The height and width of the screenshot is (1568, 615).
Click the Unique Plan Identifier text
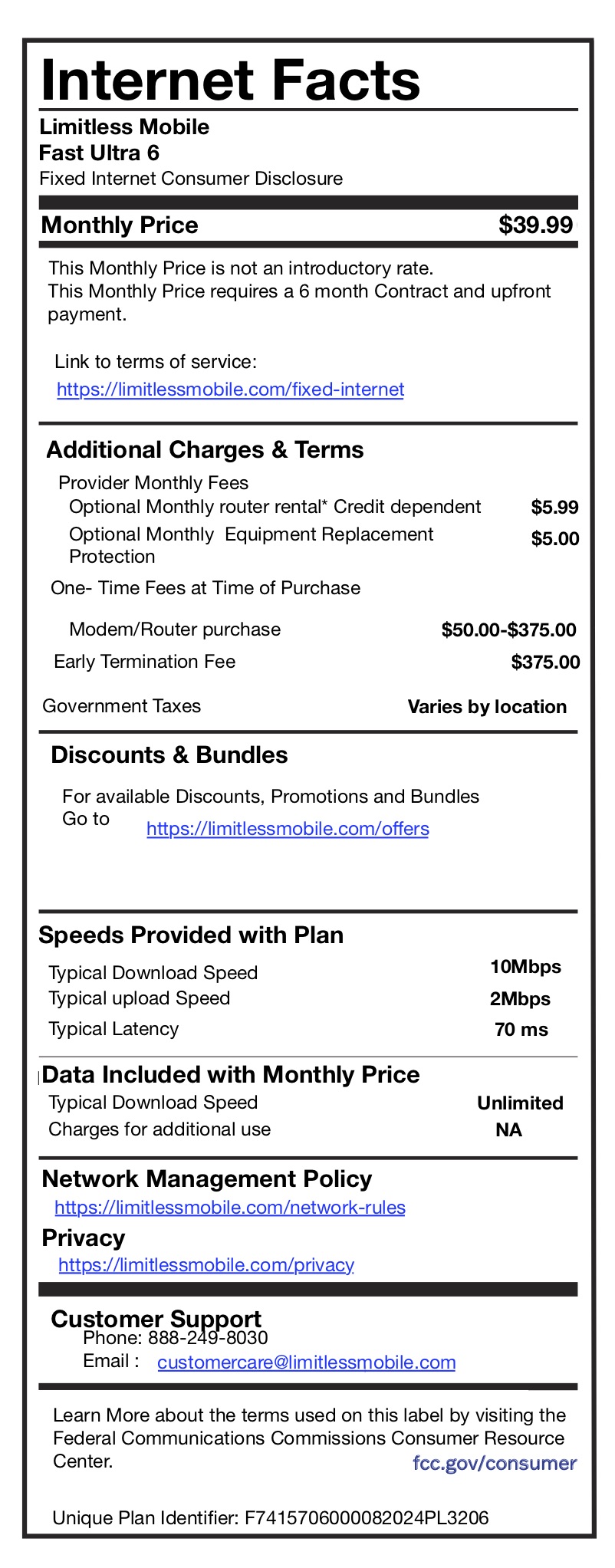271,1517
